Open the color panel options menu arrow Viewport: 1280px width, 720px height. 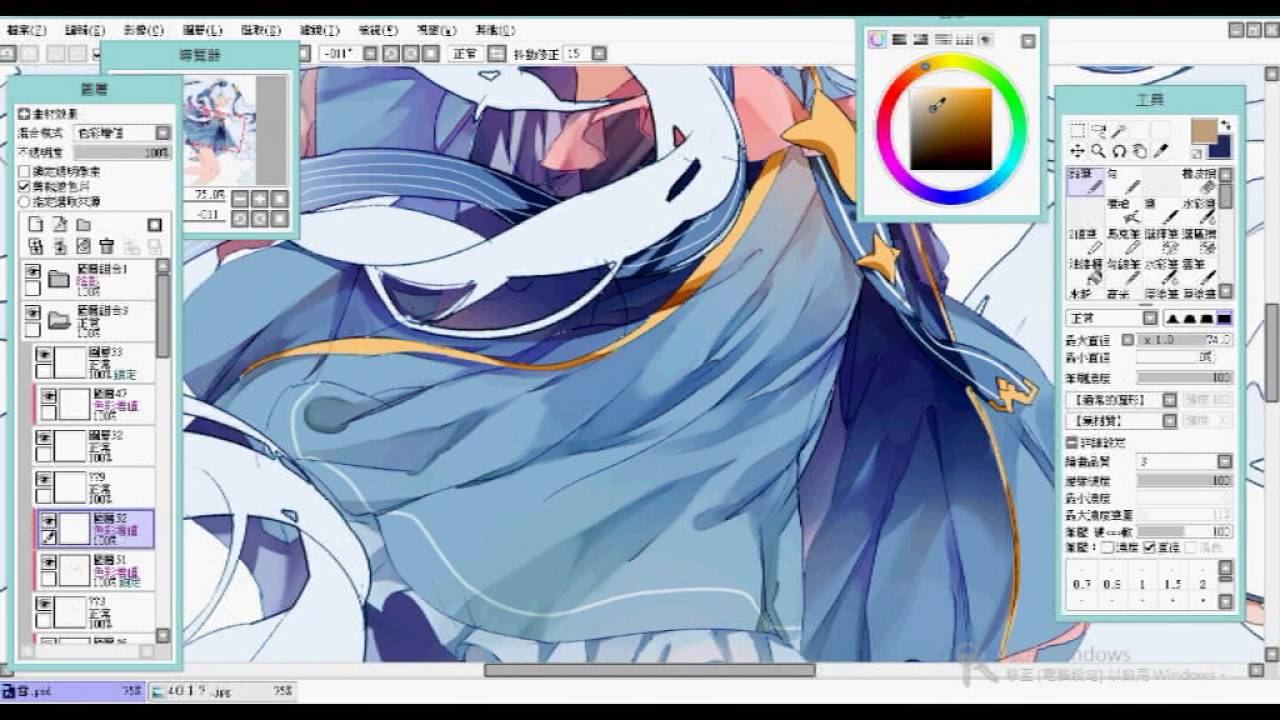tap(1028, 41)
